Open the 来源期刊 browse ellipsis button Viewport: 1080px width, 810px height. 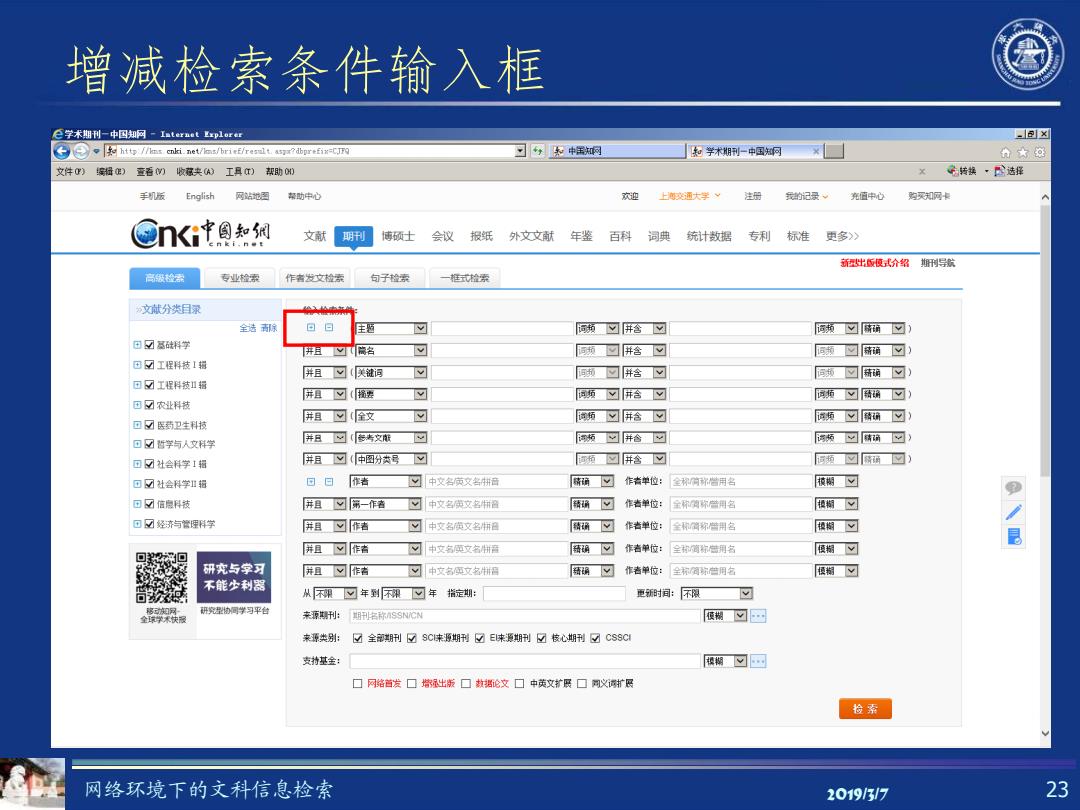click(758, 616)
